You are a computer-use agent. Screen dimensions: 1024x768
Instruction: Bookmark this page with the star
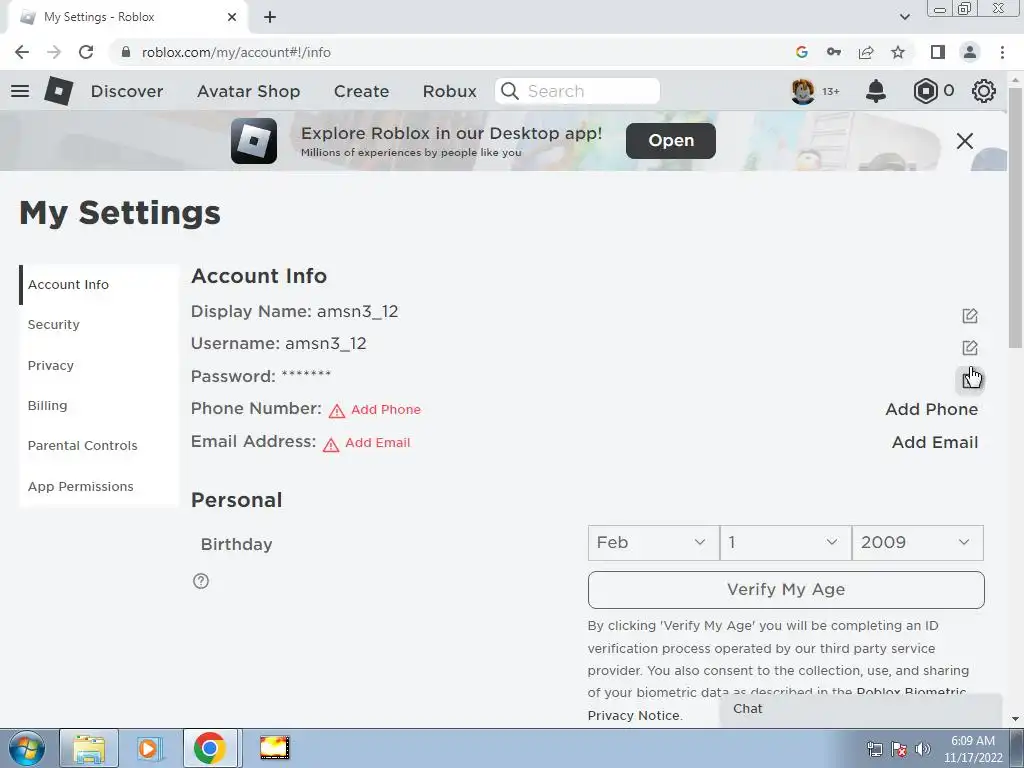(x=898, y=52)
